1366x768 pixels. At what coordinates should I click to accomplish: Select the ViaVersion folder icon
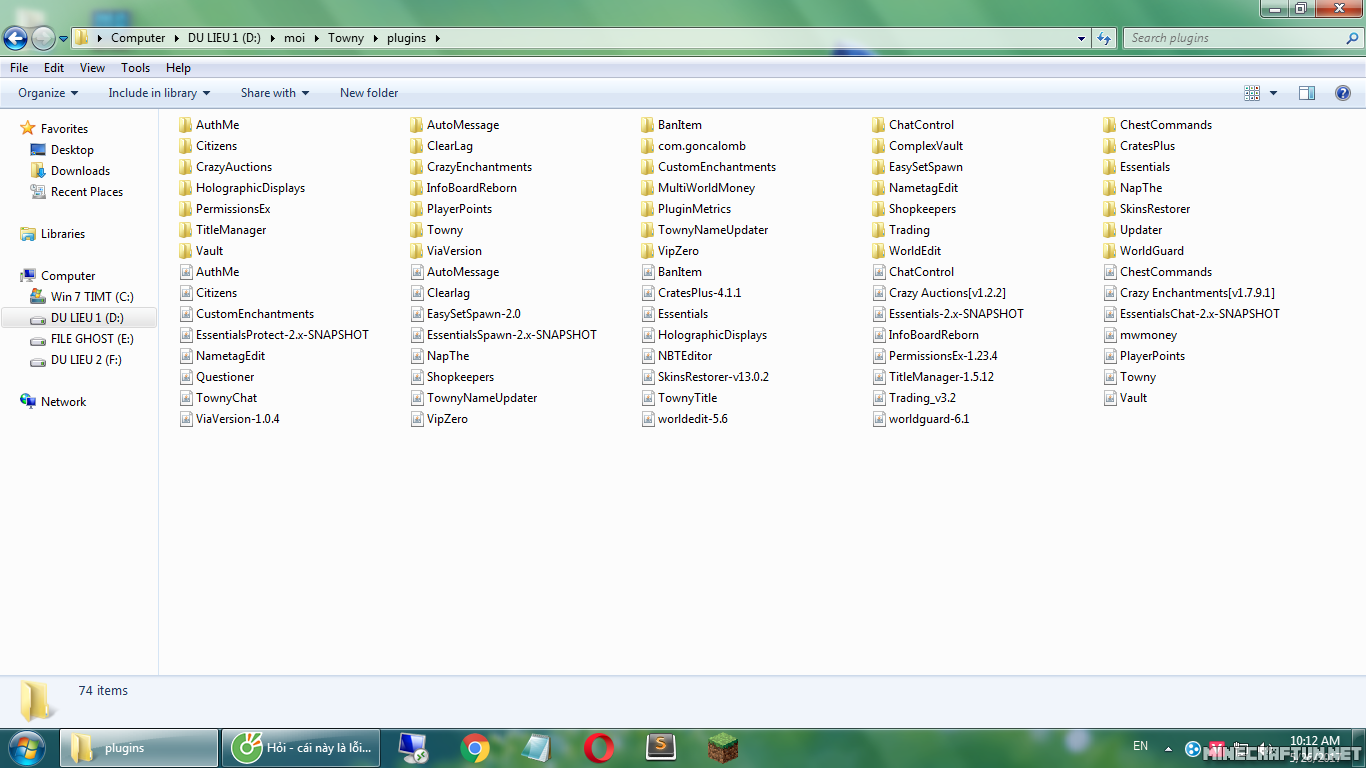click(417, 251)
